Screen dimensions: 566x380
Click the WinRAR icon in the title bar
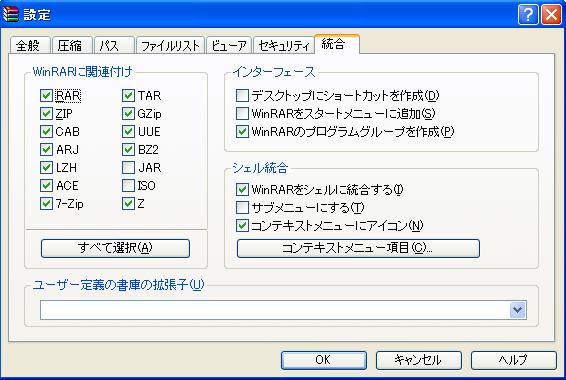[x=10, y=14]
